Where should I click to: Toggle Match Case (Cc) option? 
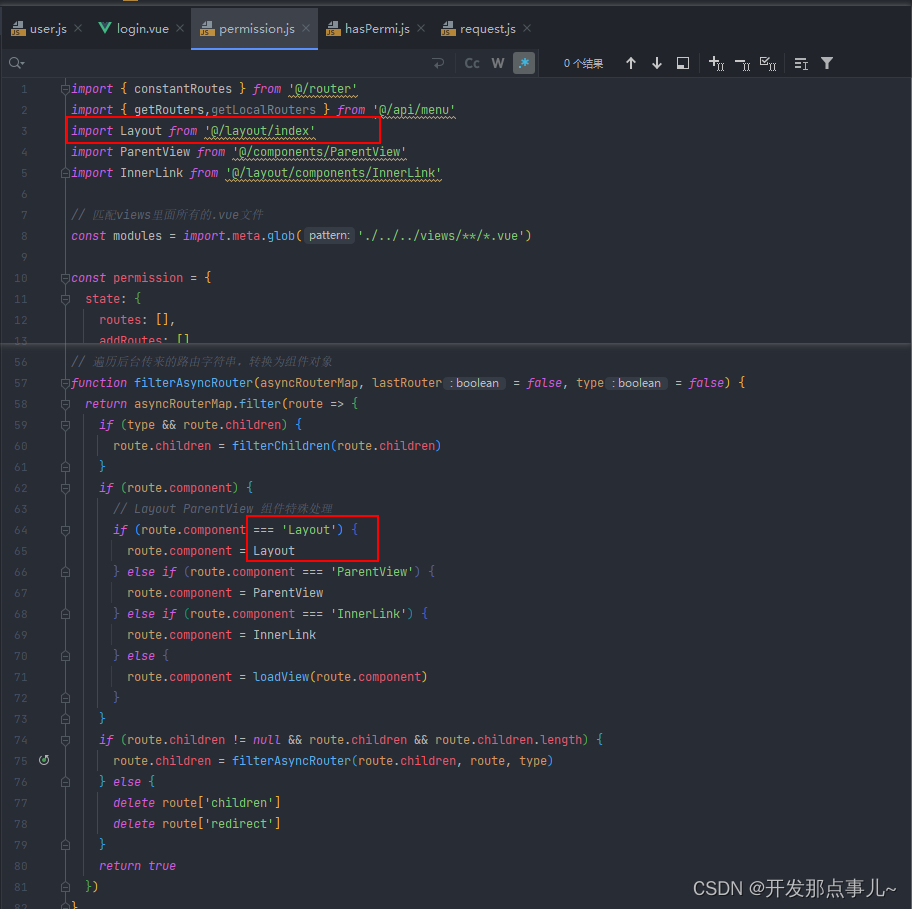pyautogui.click(x=472, y=63)
